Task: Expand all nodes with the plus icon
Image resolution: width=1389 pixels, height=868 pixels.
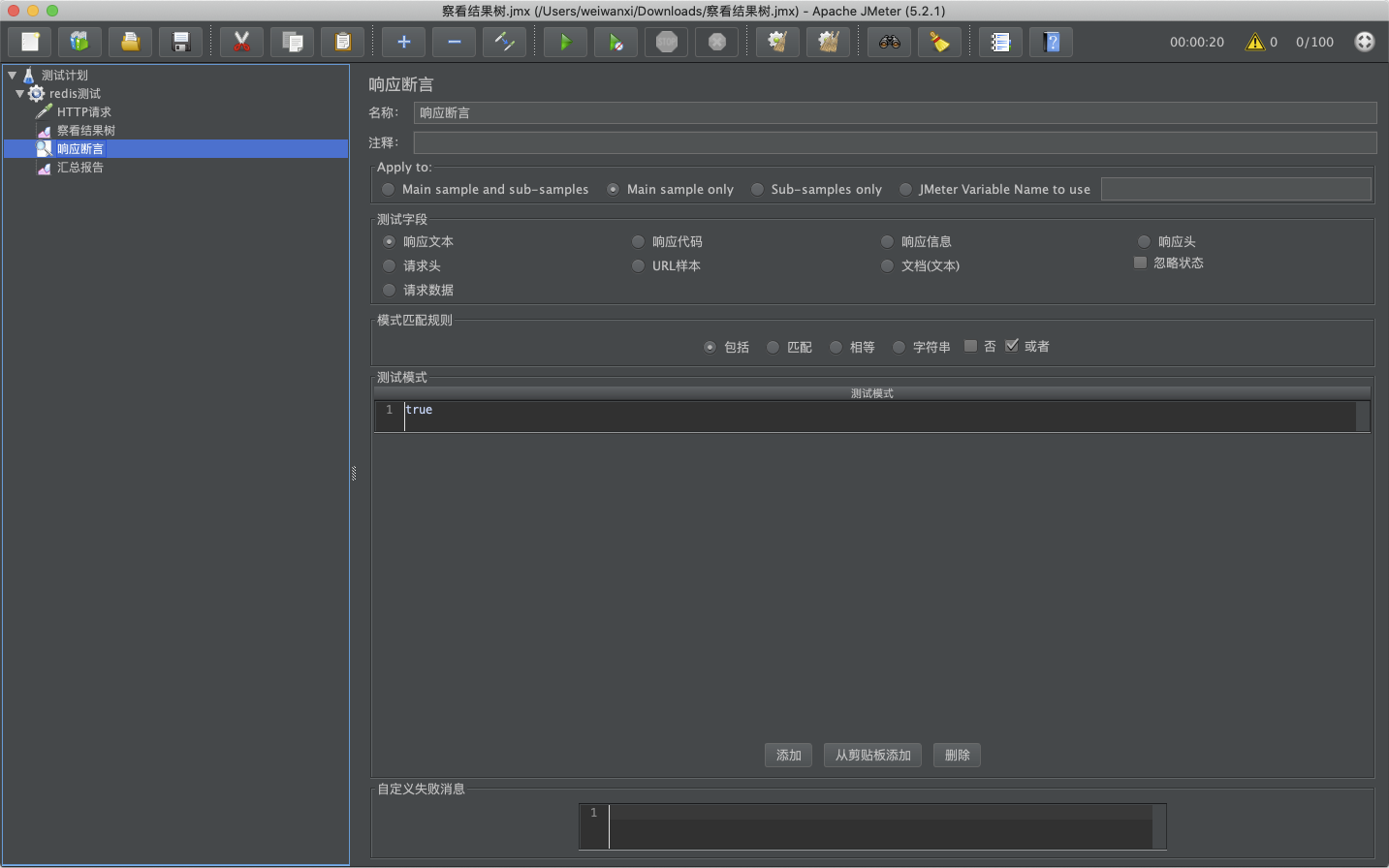Action: (404, 42)
